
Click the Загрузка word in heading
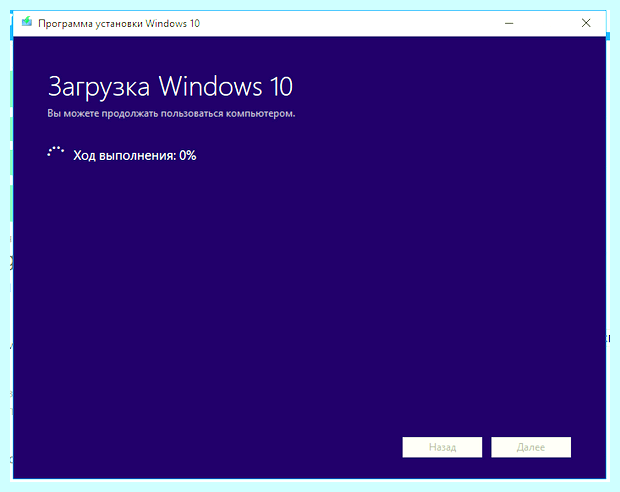click(x=99, y=87)
